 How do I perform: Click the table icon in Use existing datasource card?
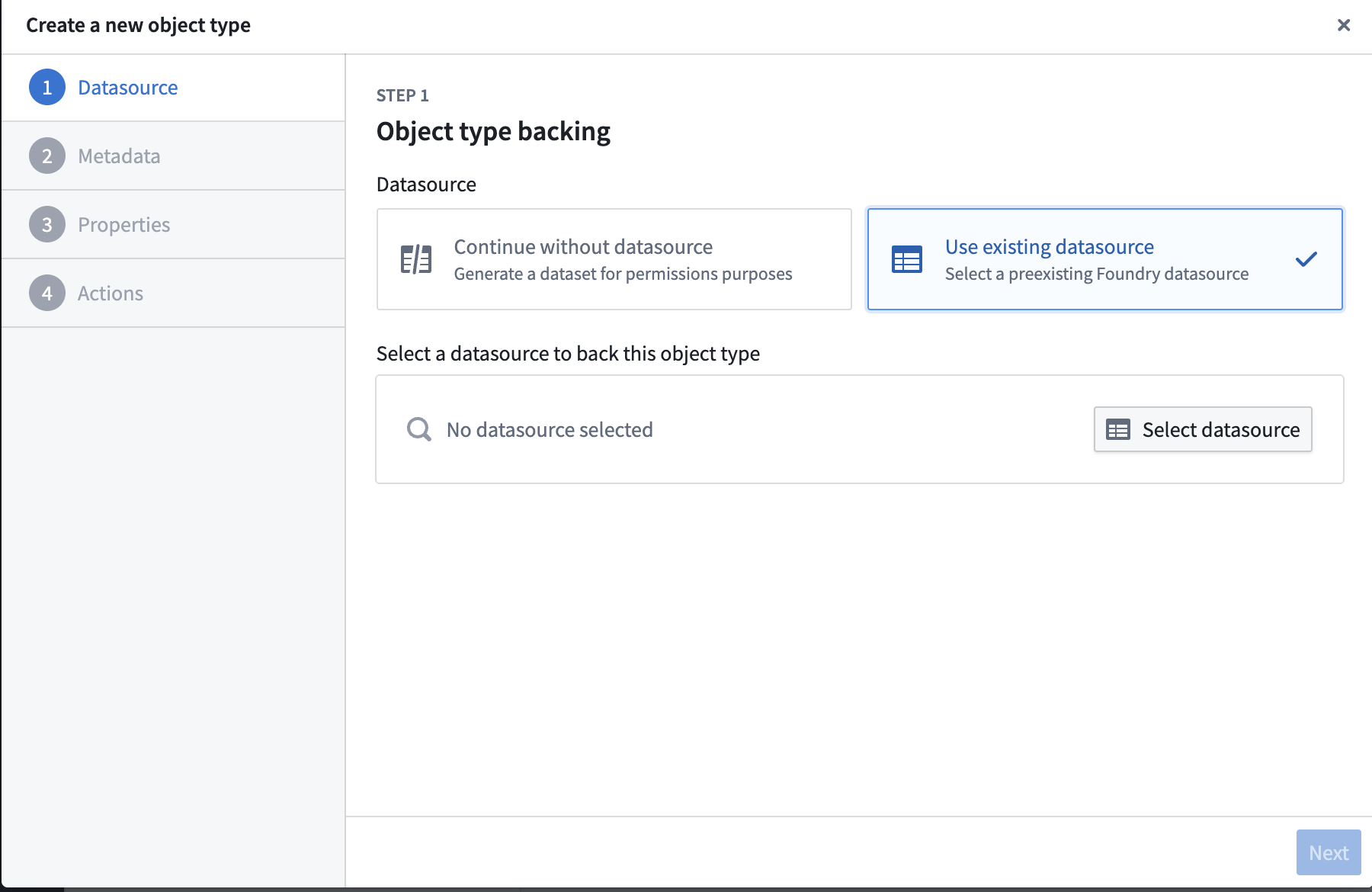(x=907, y=259)
